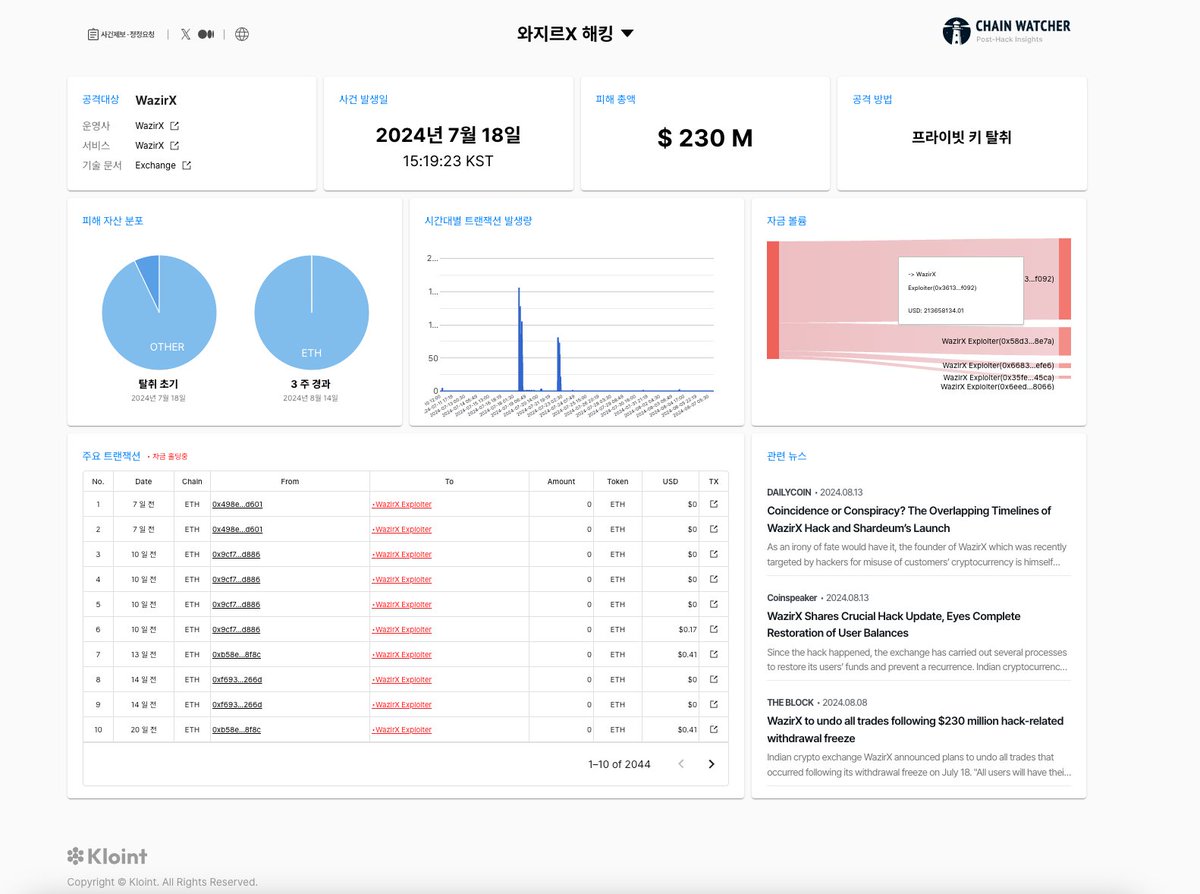
Task: Click WazirX Exploiter(0x35fe...45ca) flow label
Action: click(997, 377)
